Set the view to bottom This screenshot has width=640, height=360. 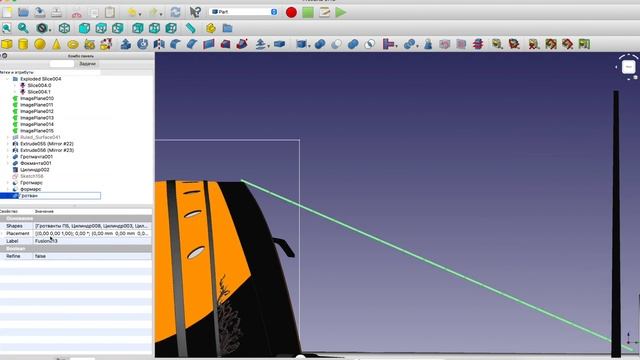[154, 28]
